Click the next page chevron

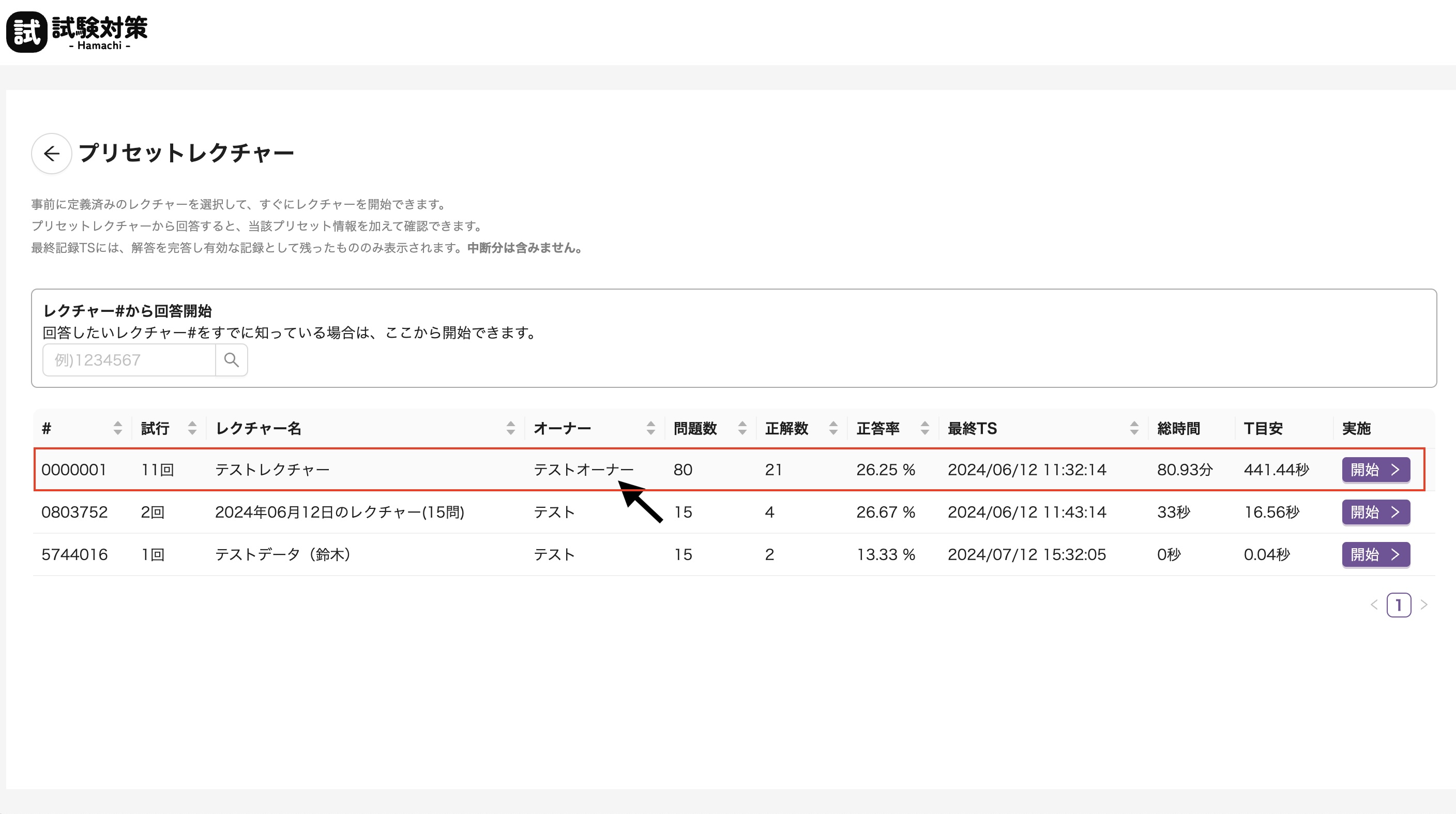coord(1424,606)
